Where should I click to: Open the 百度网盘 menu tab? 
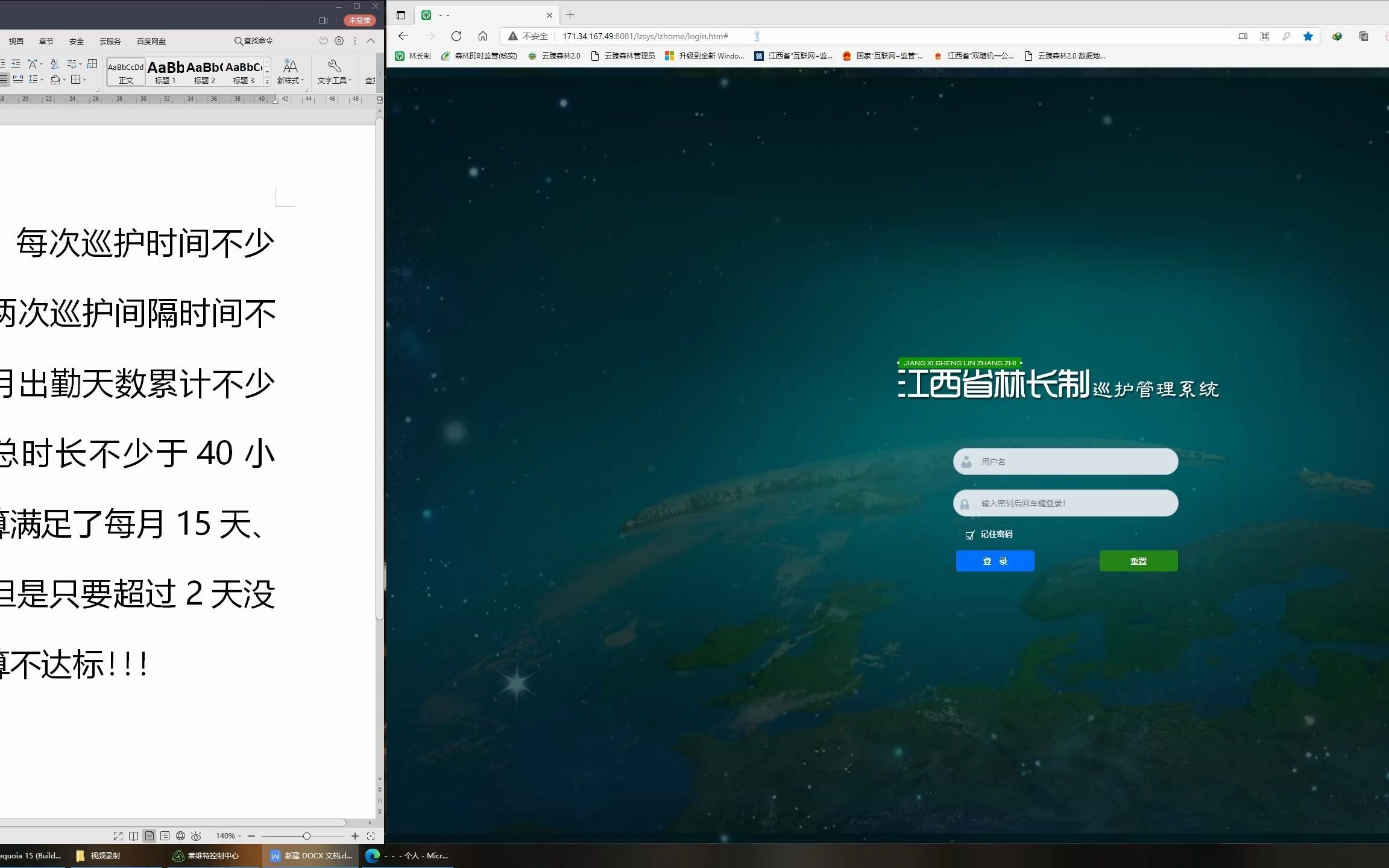tap(151, 41)
